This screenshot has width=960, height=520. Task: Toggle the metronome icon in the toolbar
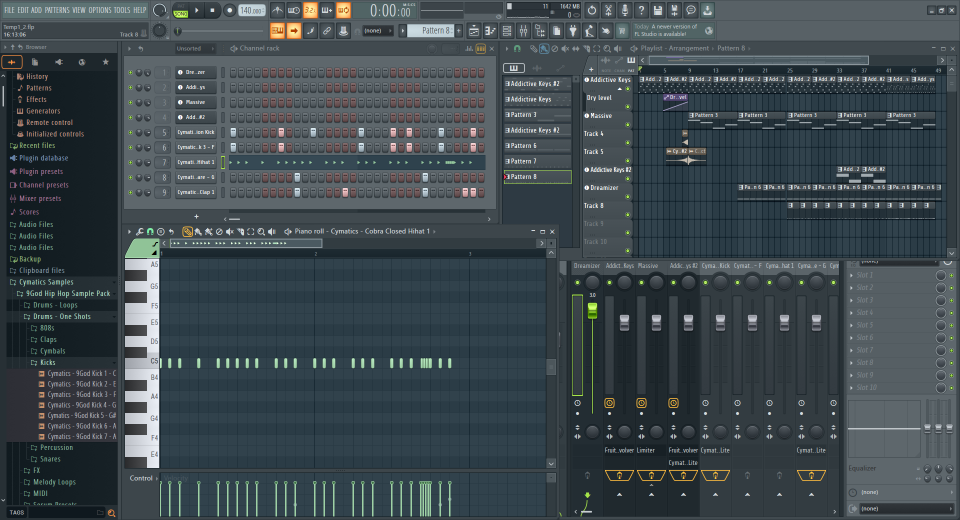[x=277, y=10]
